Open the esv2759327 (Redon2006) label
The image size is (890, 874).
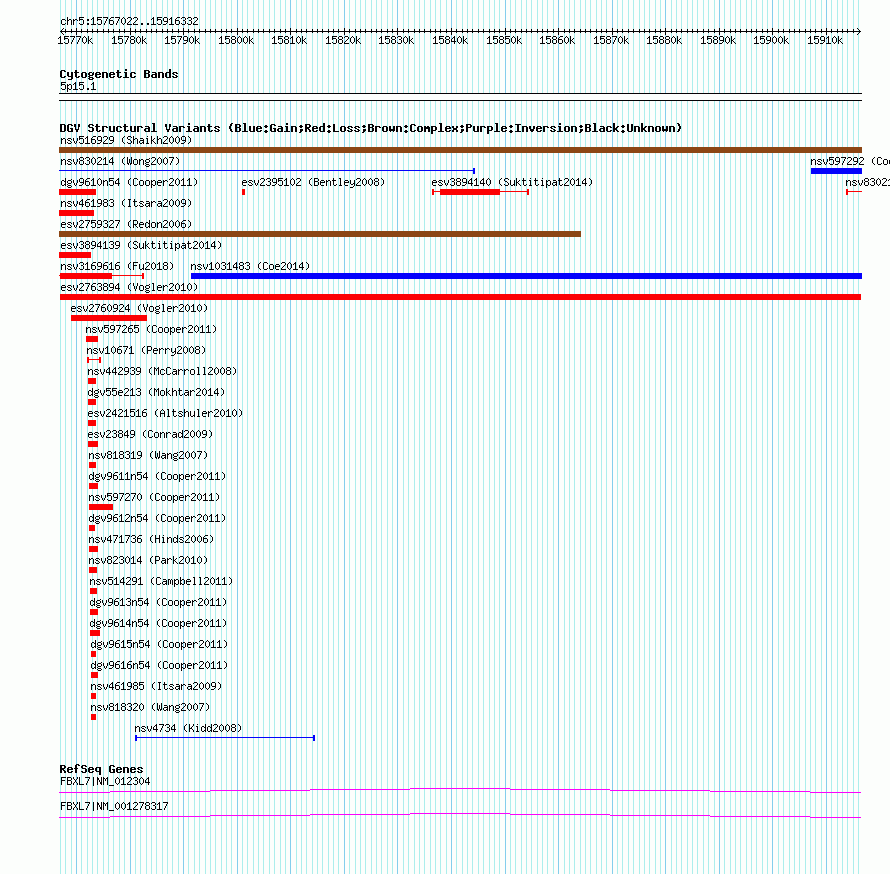tap(126, 224)
